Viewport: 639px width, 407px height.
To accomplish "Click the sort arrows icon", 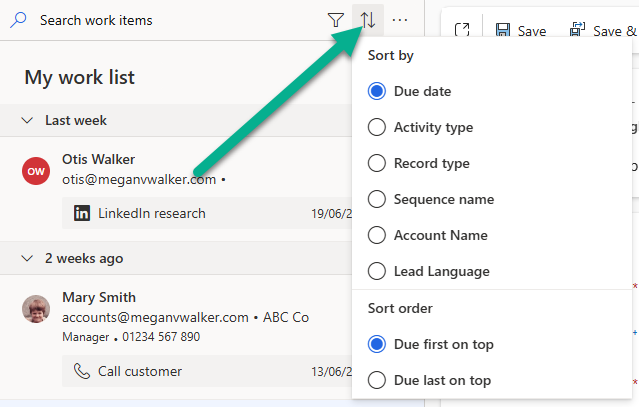I will coord(368,20).
